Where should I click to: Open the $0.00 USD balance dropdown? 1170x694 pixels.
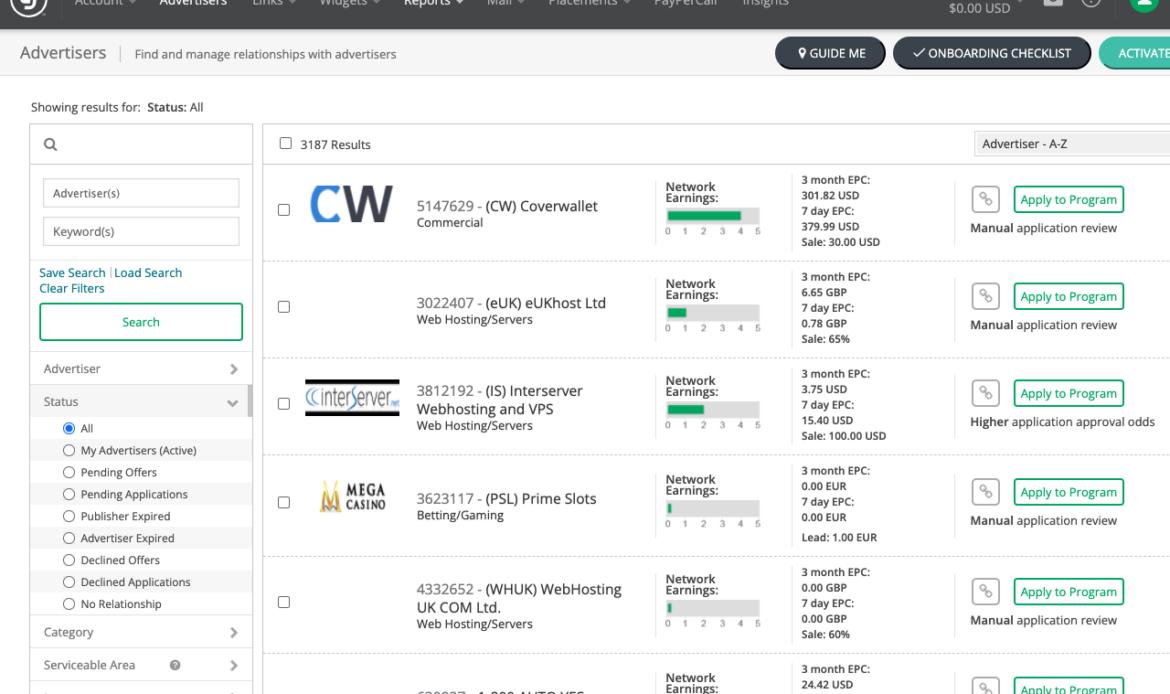(985, 7)
